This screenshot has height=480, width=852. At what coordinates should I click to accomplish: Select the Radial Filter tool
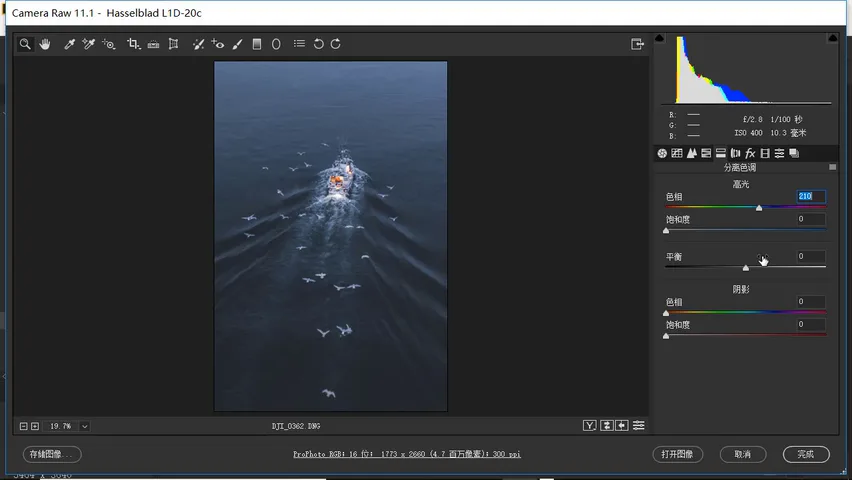276,44
